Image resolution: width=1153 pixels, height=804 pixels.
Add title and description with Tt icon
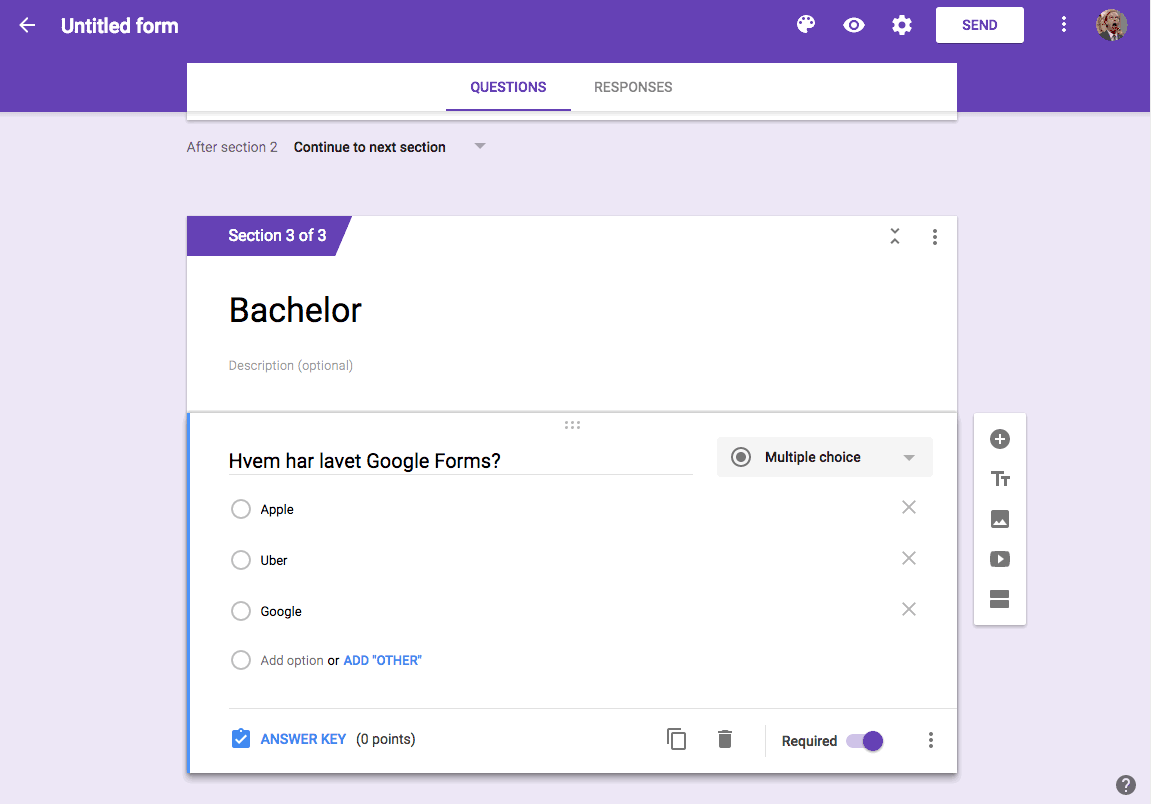click(1000, 480)
